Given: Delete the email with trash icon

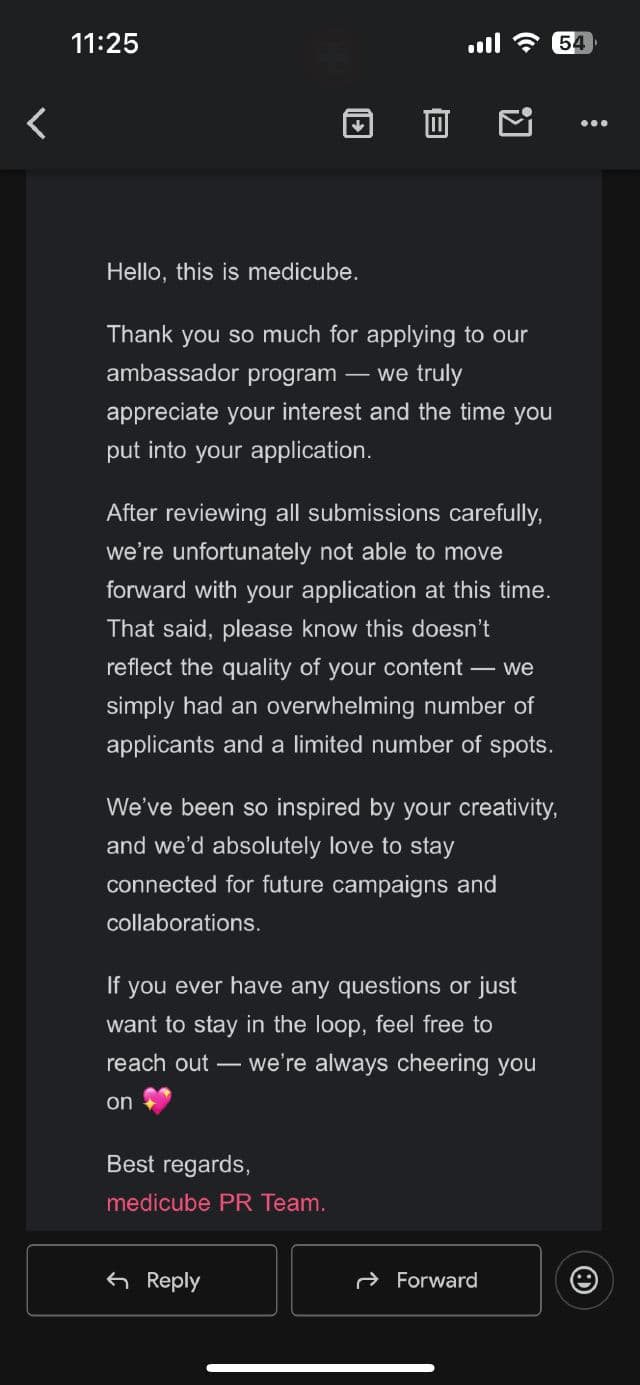Looking at the screenshot, I should (436, 123).
